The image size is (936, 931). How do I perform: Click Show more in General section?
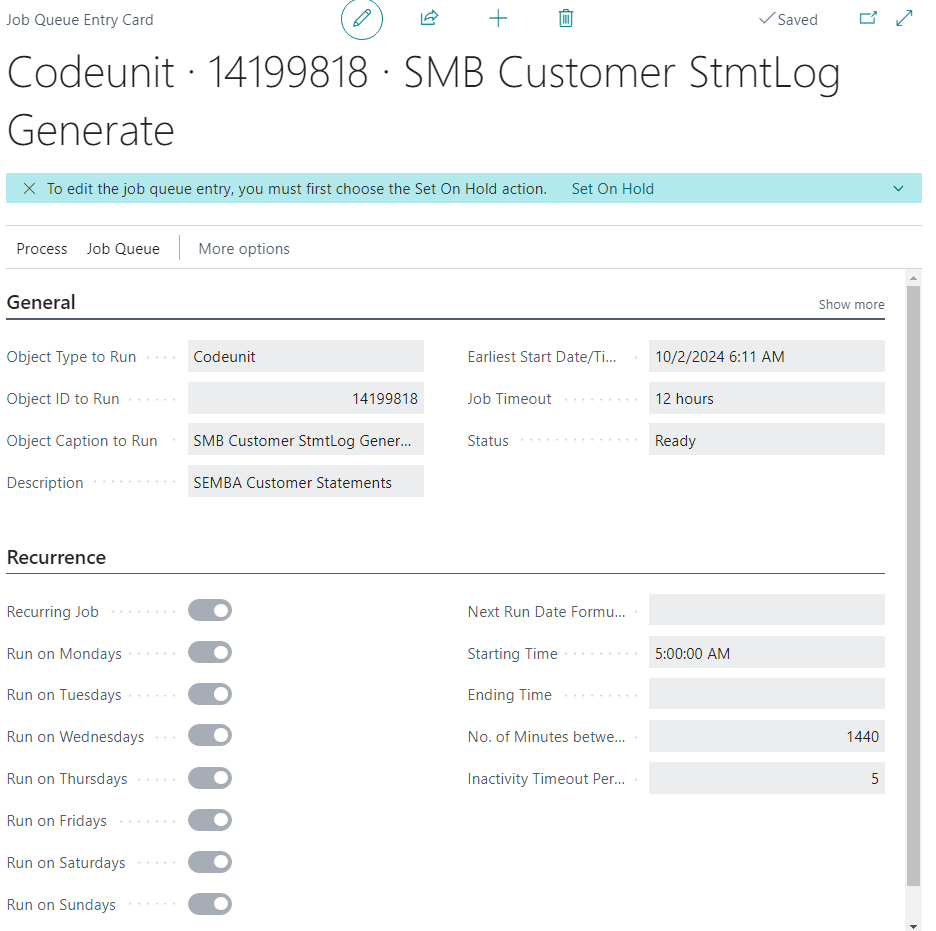coord(851,304)
